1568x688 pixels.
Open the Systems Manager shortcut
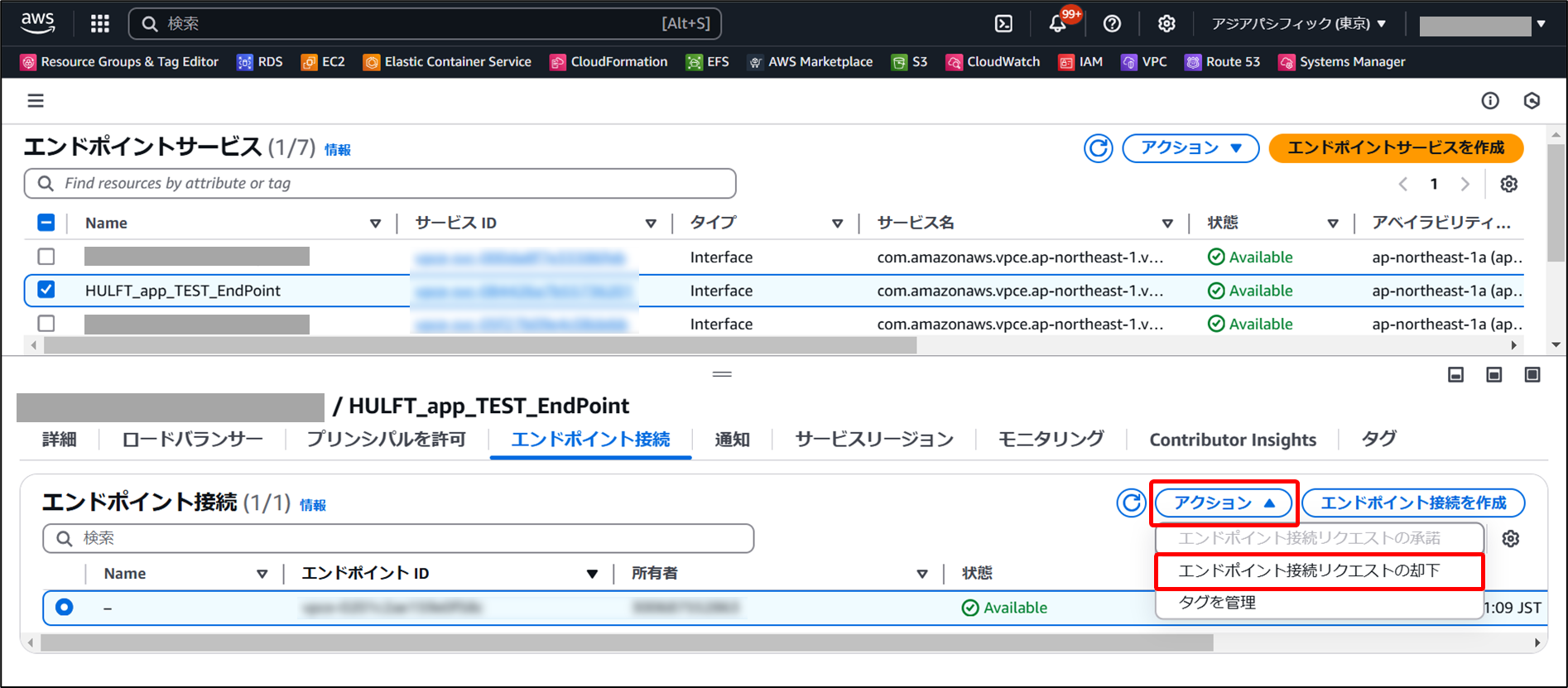(1342, 62)
